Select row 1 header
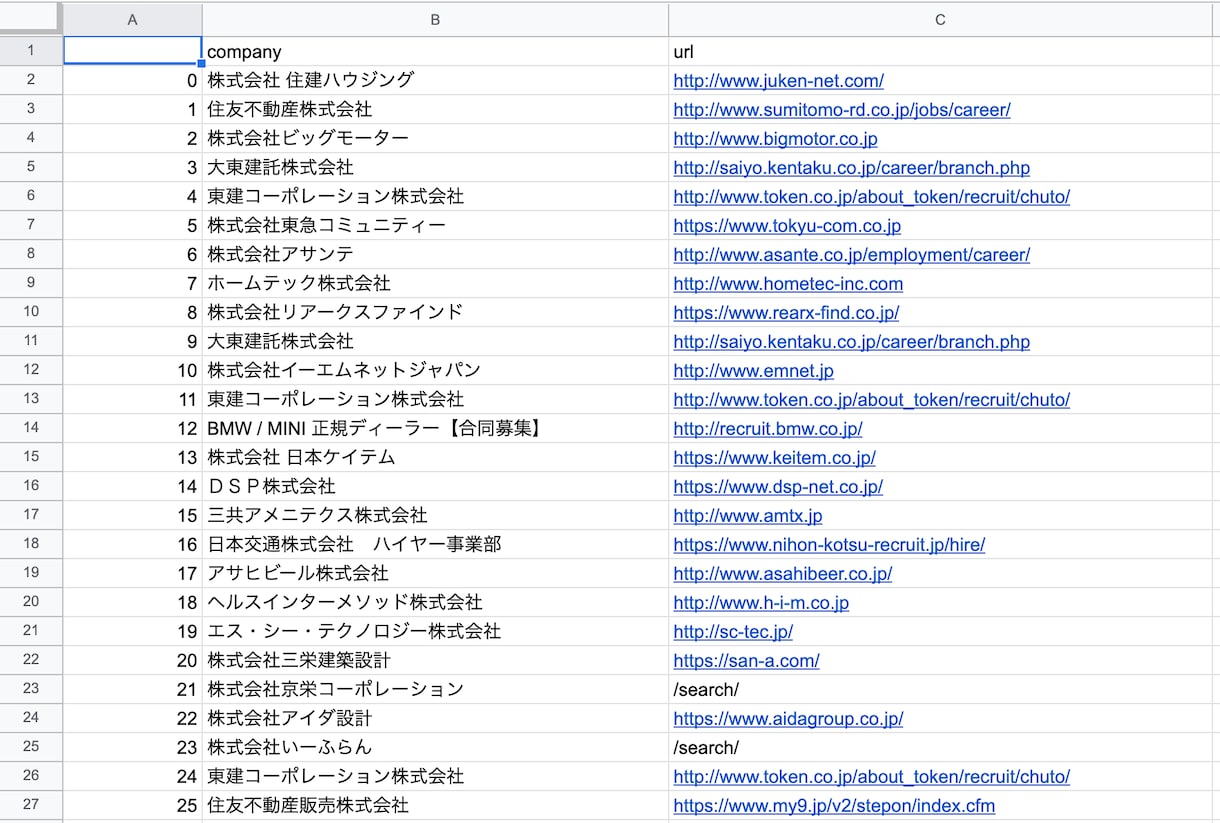Screen dimensions: 1220x823 (x=31, y=51)
